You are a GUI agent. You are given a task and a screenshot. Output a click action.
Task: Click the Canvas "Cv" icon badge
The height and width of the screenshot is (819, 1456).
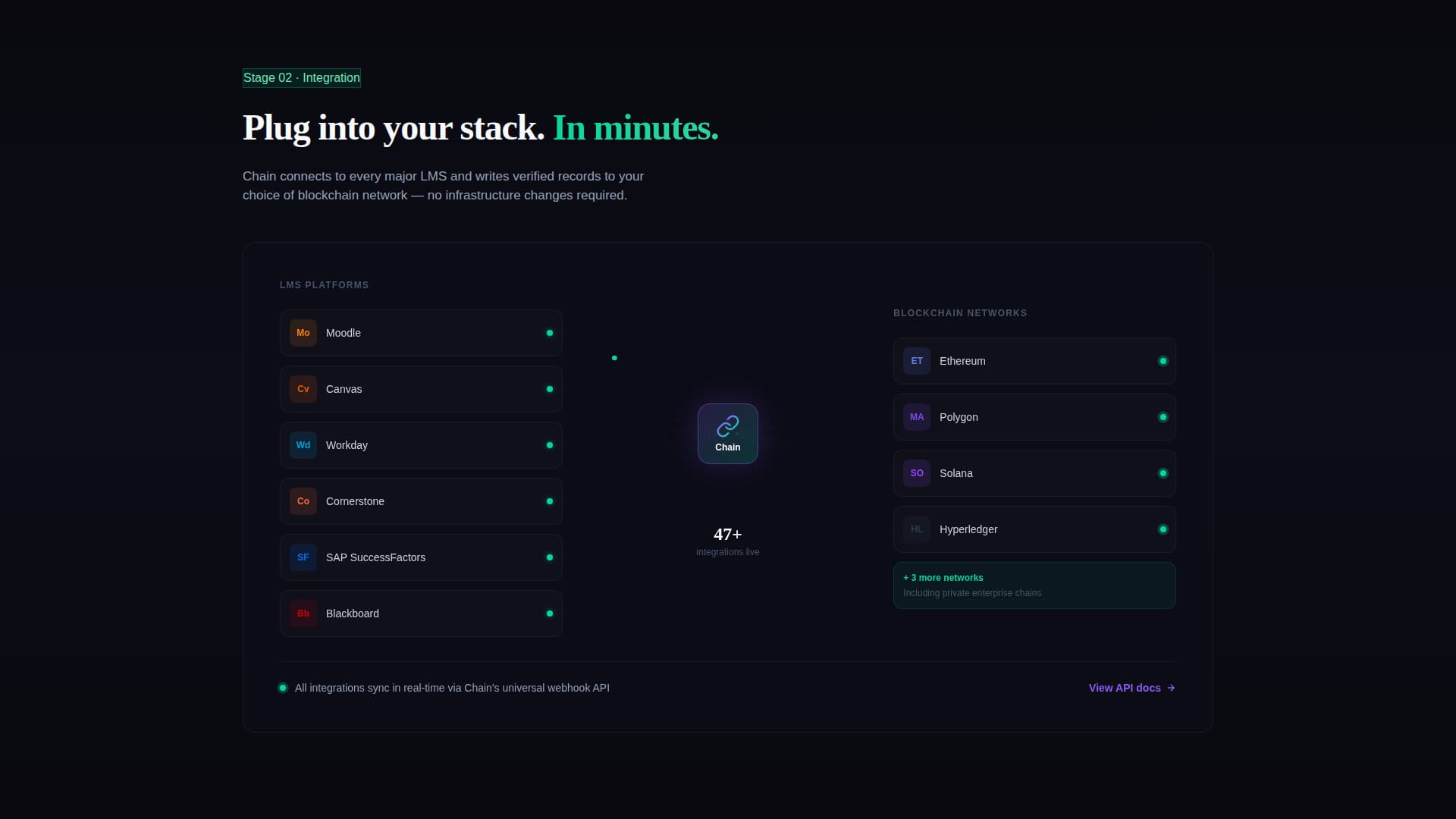[303, 389]
